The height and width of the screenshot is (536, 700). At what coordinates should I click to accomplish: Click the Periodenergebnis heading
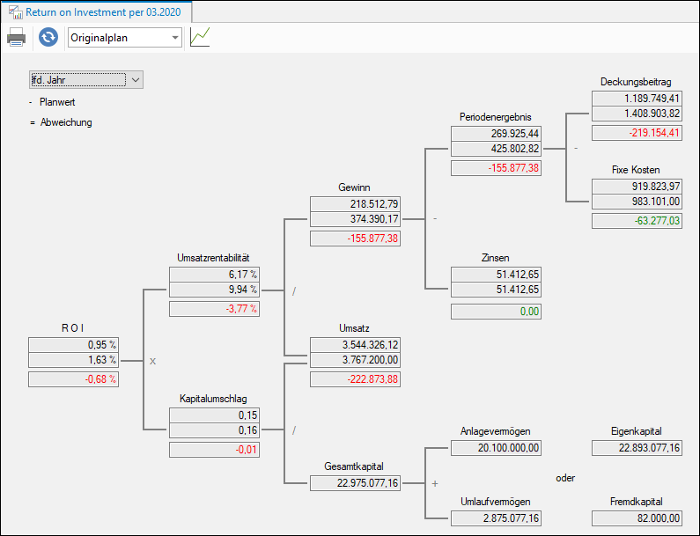[x=496, y=117]
